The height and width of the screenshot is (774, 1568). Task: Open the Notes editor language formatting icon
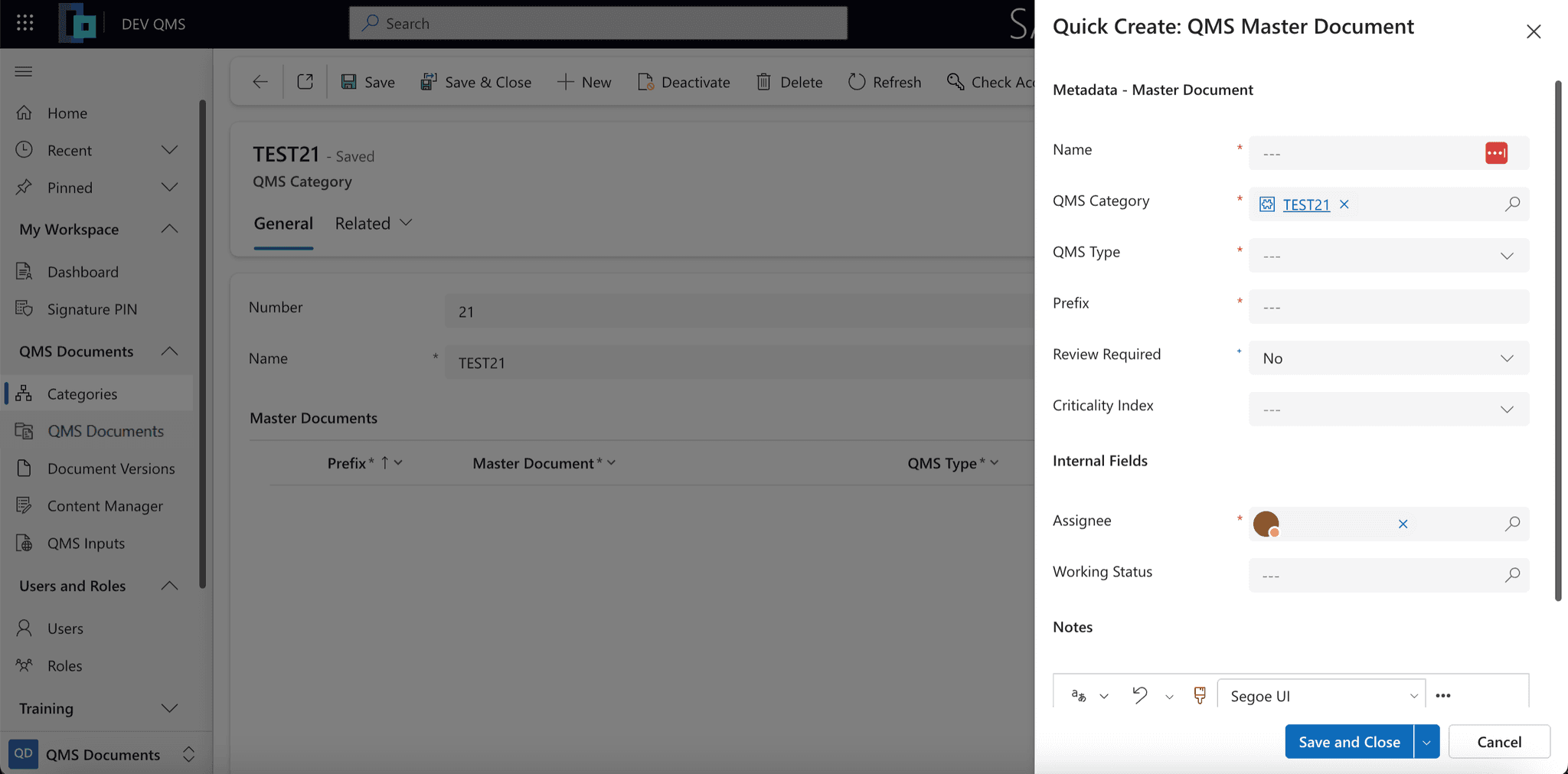(x=1079, y=695)
